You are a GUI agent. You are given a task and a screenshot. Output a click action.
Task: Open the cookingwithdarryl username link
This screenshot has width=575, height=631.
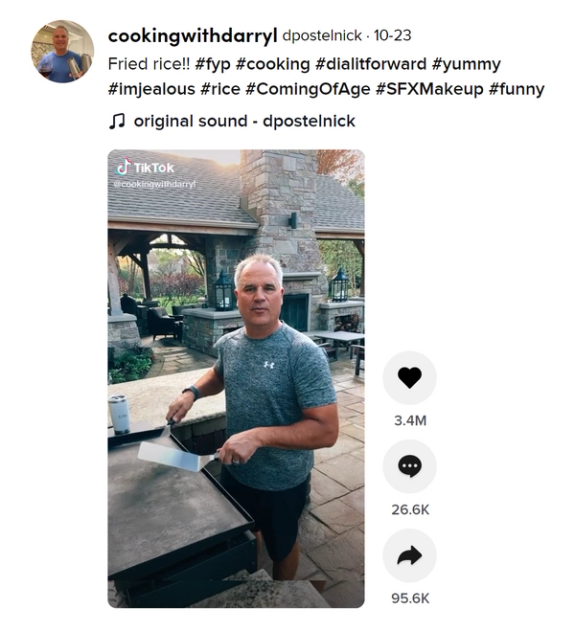click(x=192, y=36)
